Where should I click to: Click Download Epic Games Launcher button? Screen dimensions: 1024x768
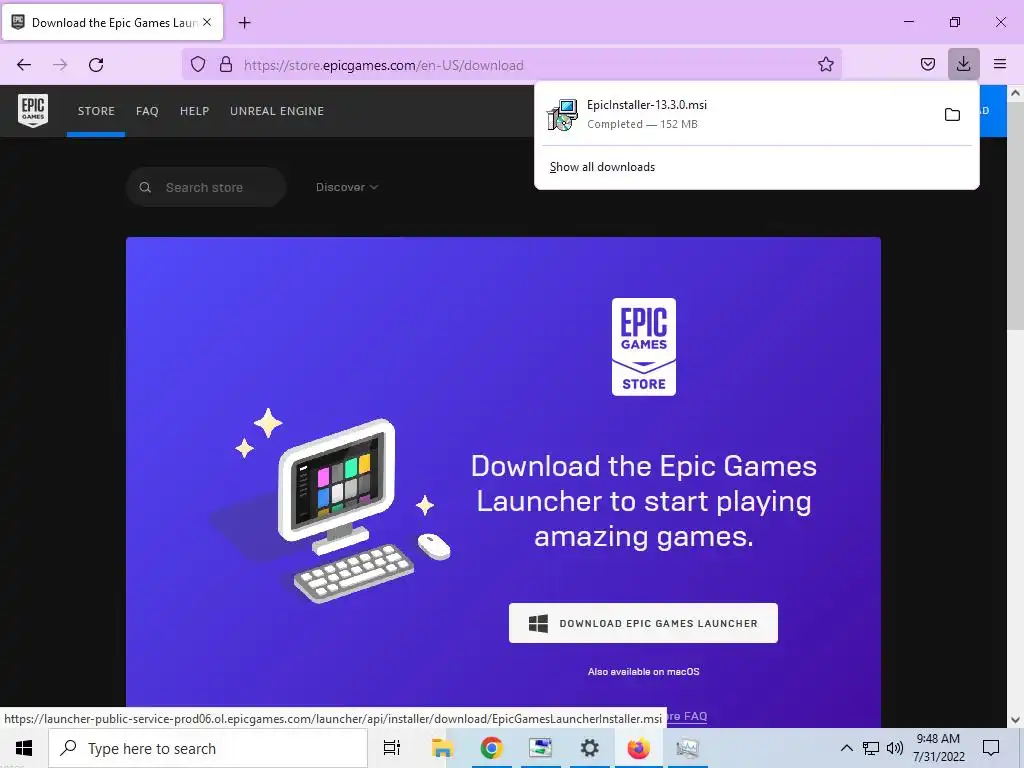pyautogui.click(x=643, y=623)
